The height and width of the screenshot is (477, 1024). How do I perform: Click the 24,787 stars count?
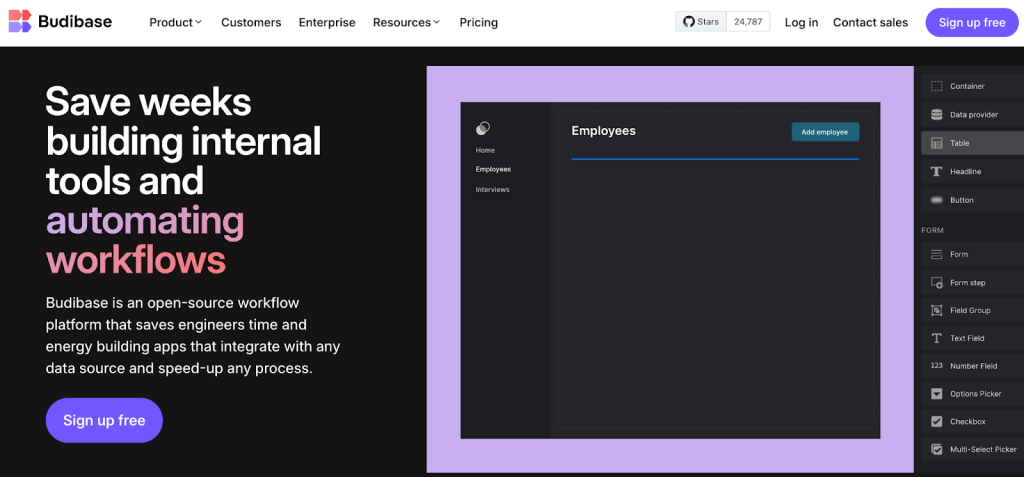[748, 22]
